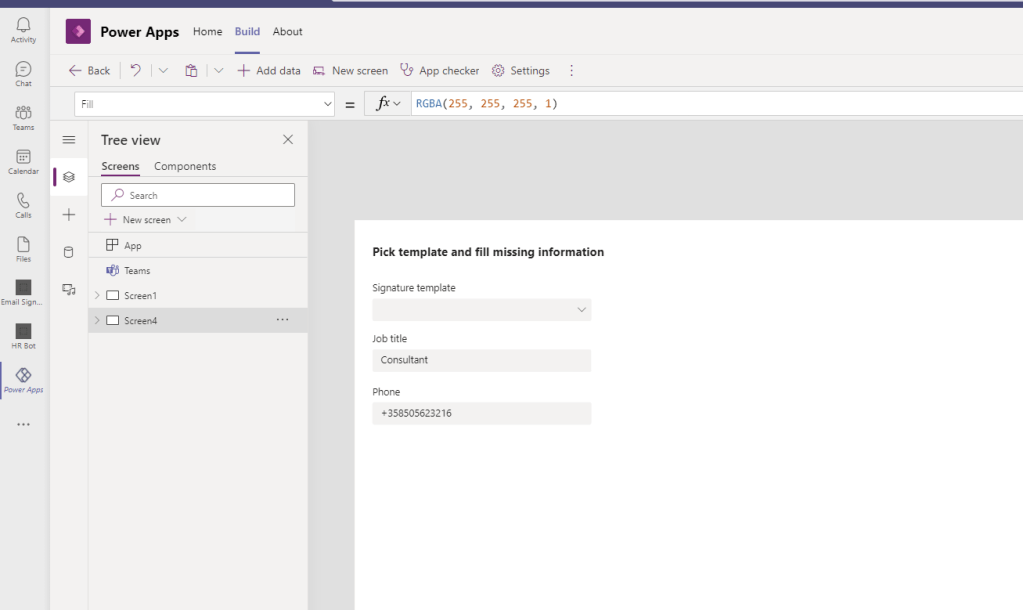1023x610 pixels.
Task: Click the Tree view Search field
Action: (198, 195)
